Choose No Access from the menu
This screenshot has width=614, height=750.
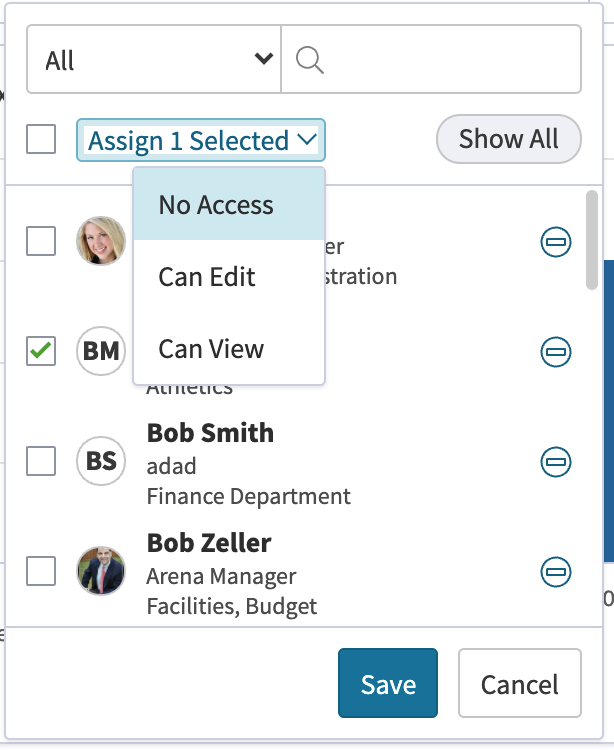pyautogui.click(x=230, y=204)
